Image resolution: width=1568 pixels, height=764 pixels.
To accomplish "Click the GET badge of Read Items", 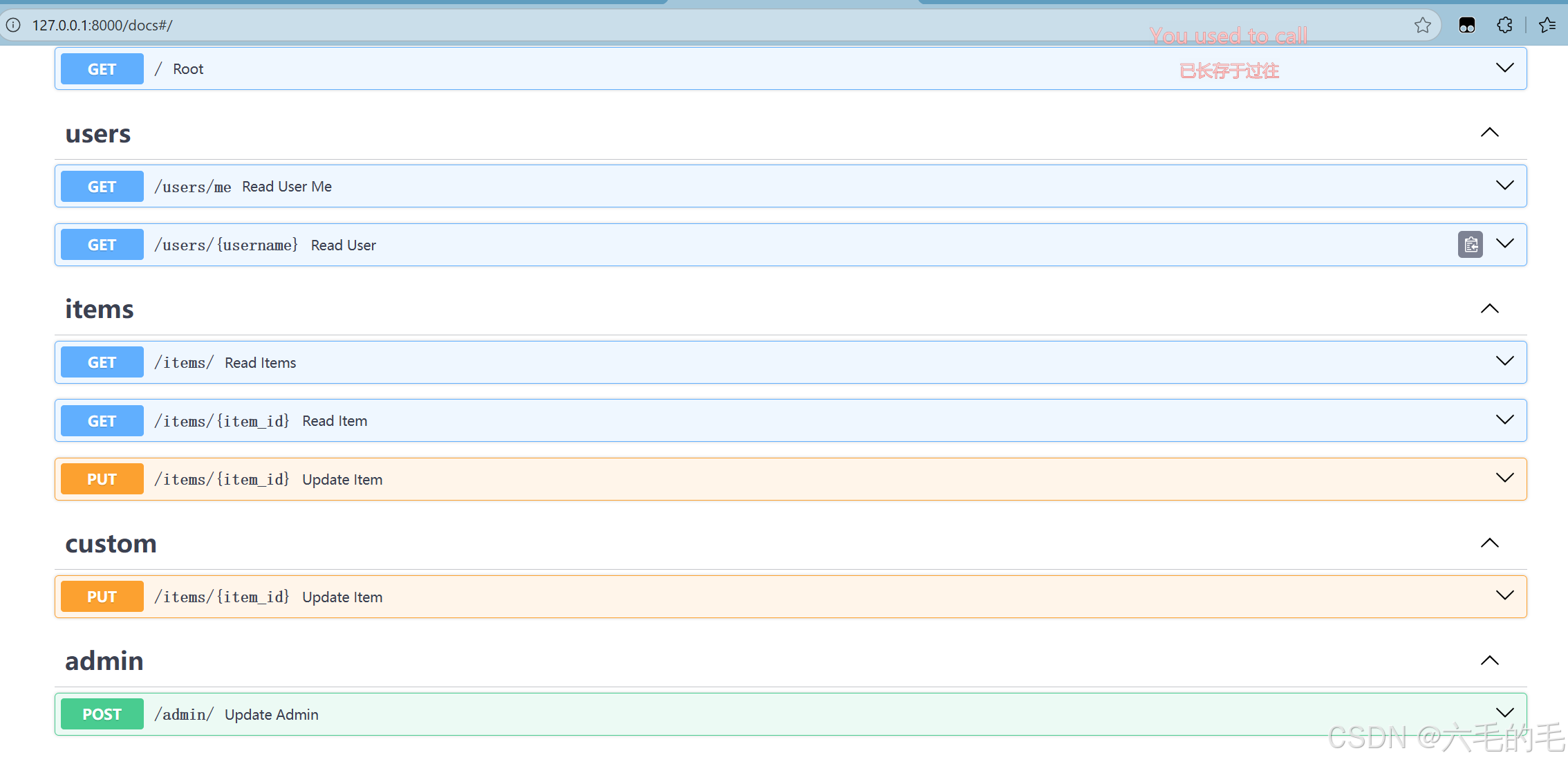I will [x=102, y=362].
